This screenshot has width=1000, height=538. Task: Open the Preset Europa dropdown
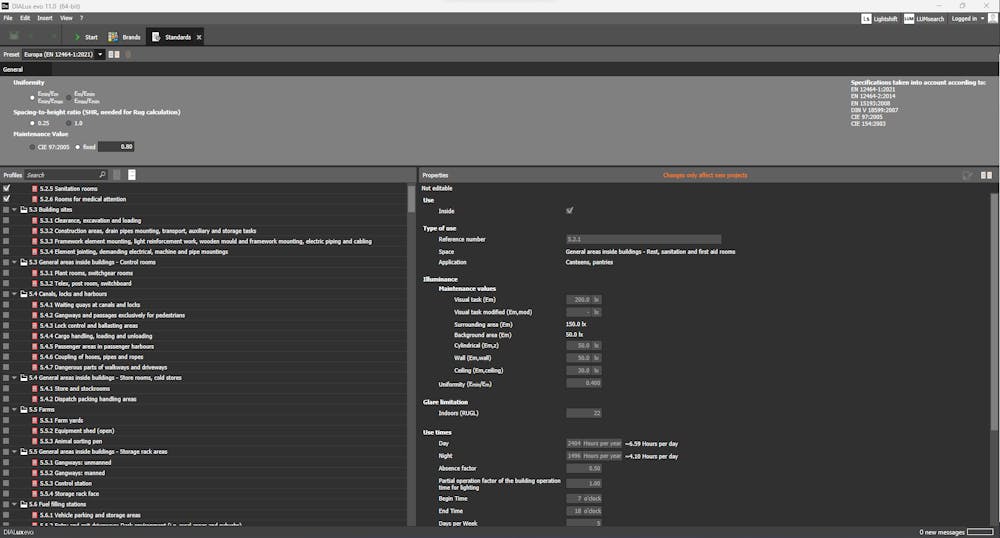click(x=62, y=54)
